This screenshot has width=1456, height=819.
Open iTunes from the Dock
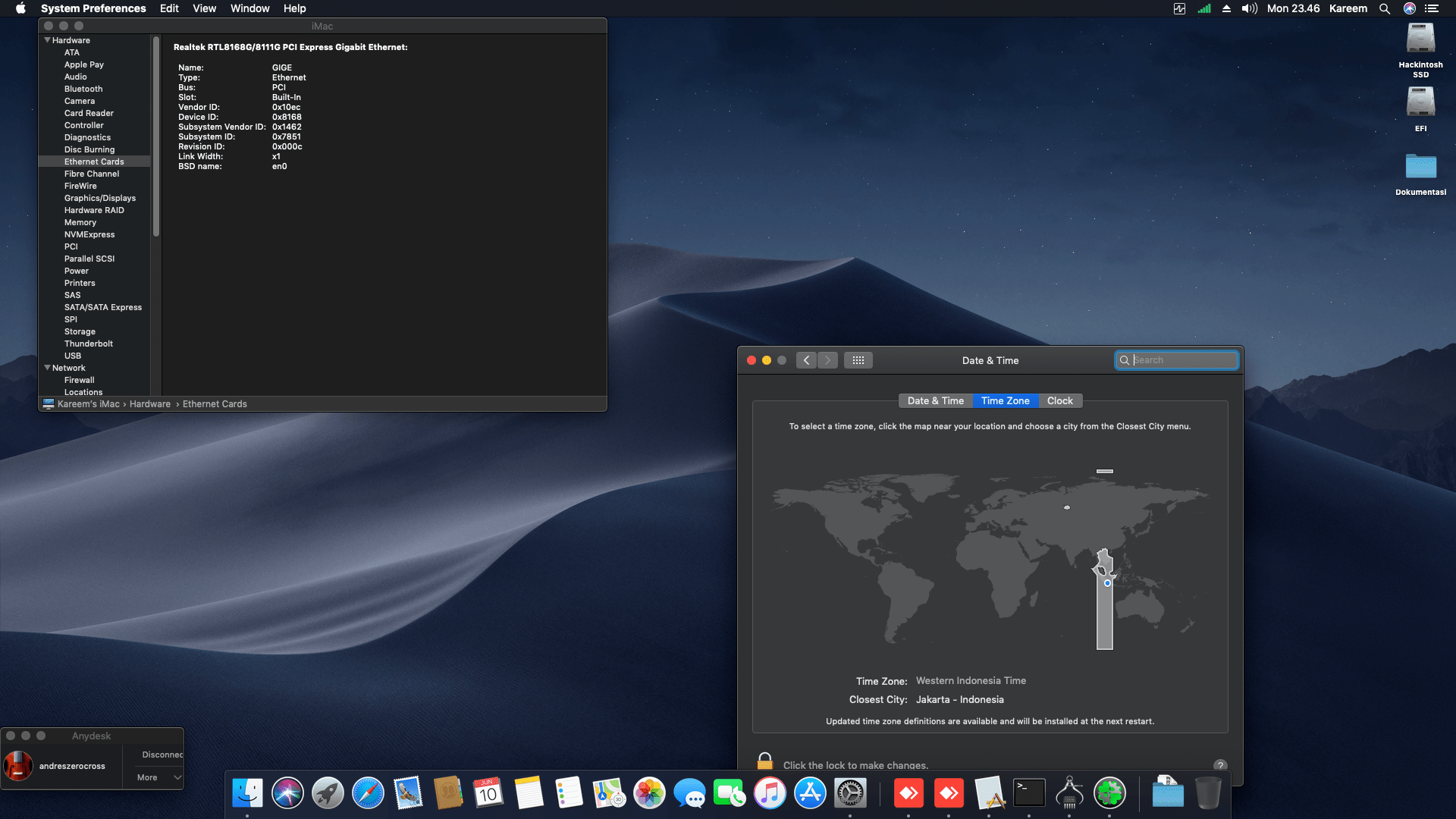(x=770, y=792)
